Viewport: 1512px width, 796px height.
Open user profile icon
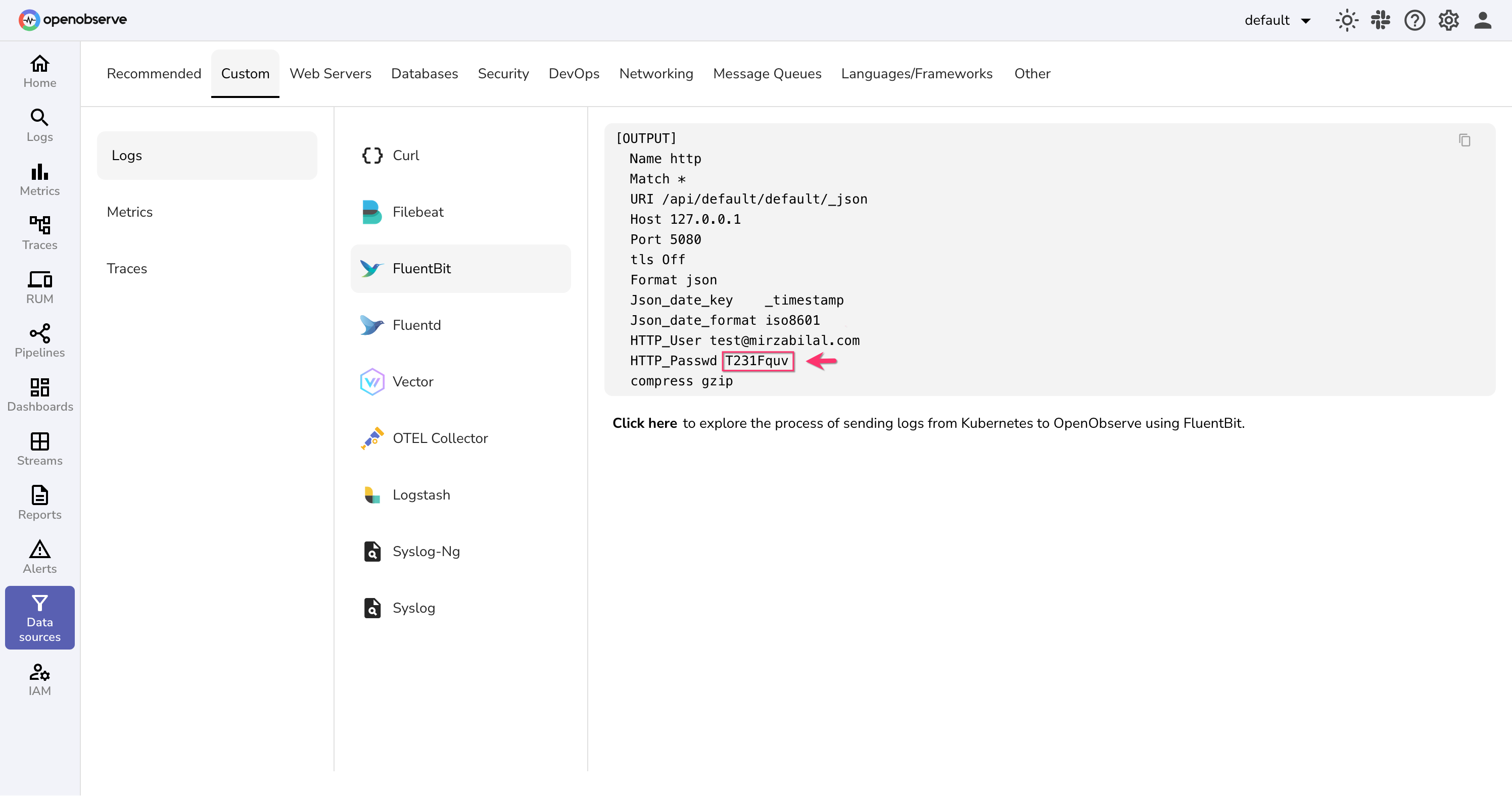[1483, 21]
